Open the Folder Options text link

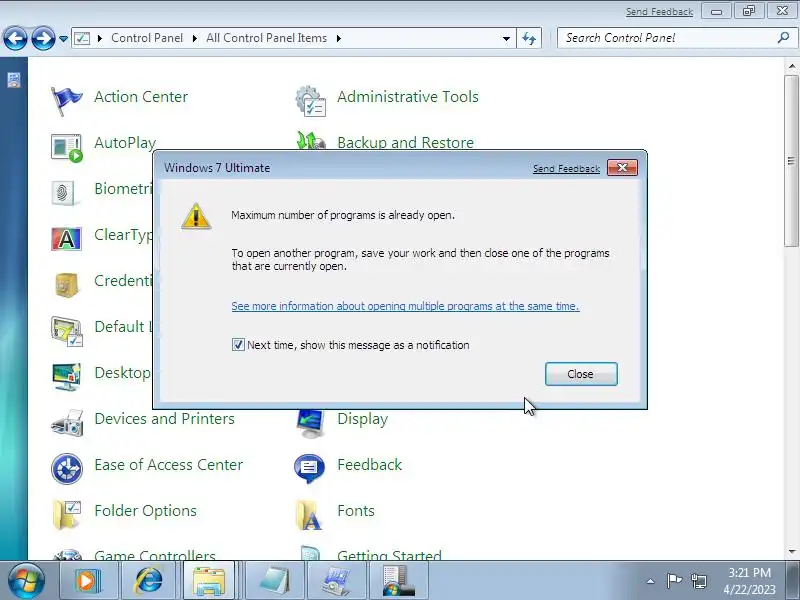tap(145, 511)
